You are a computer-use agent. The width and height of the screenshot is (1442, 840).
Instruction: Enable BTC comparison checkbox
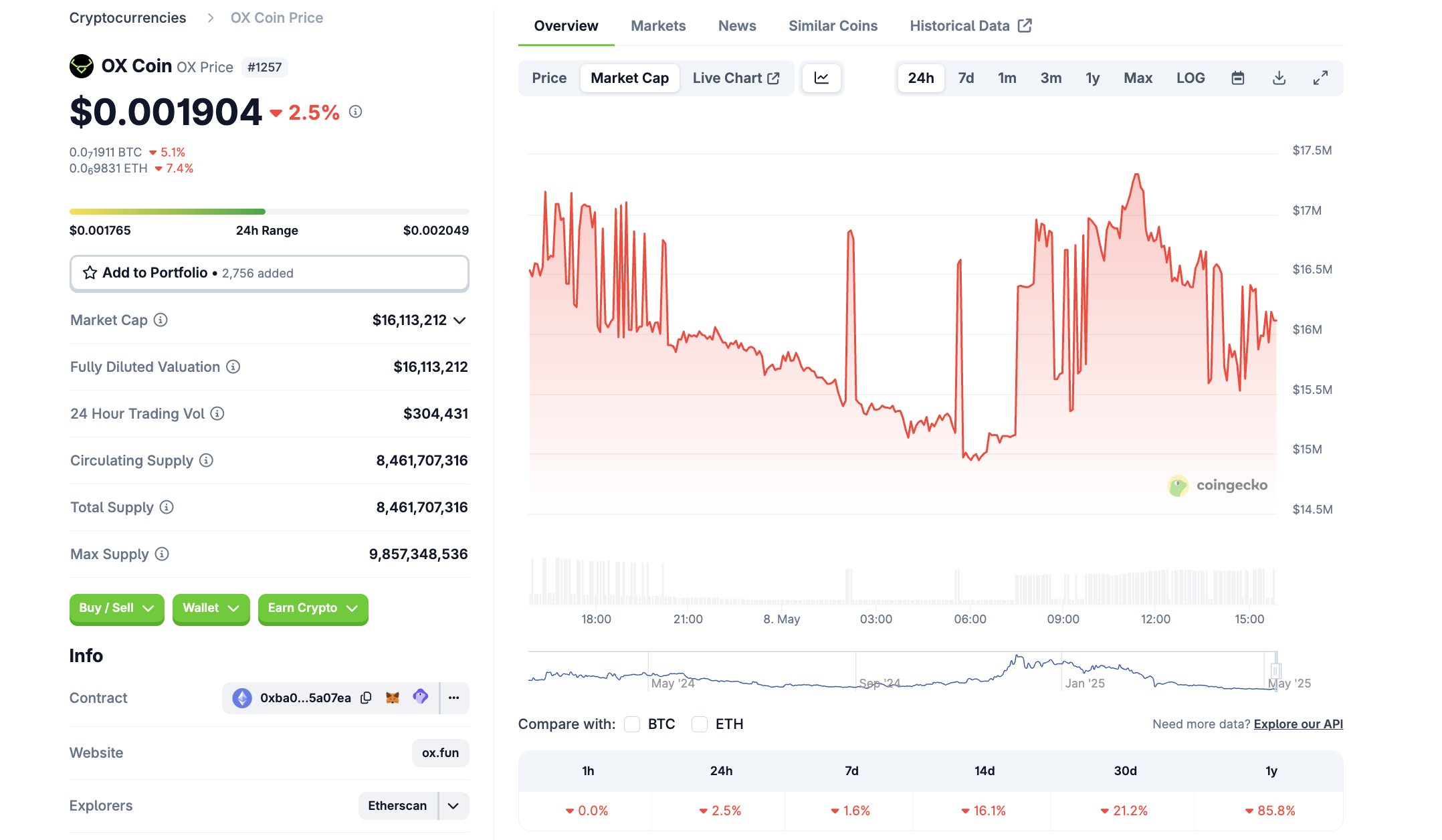[x=632, y=724]
